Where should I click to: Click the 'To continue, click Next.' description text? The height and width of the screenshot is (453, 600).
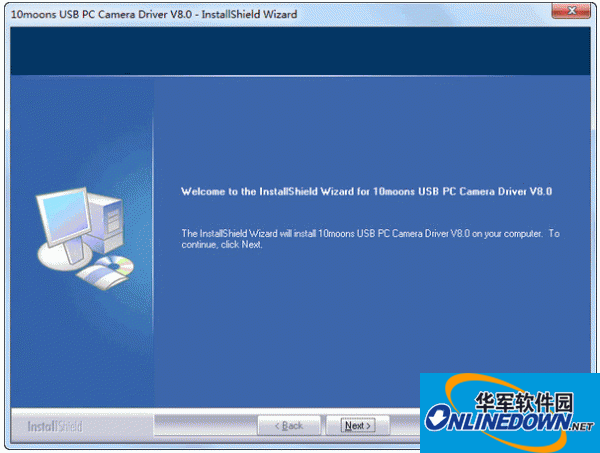click(x=370, y=239)
